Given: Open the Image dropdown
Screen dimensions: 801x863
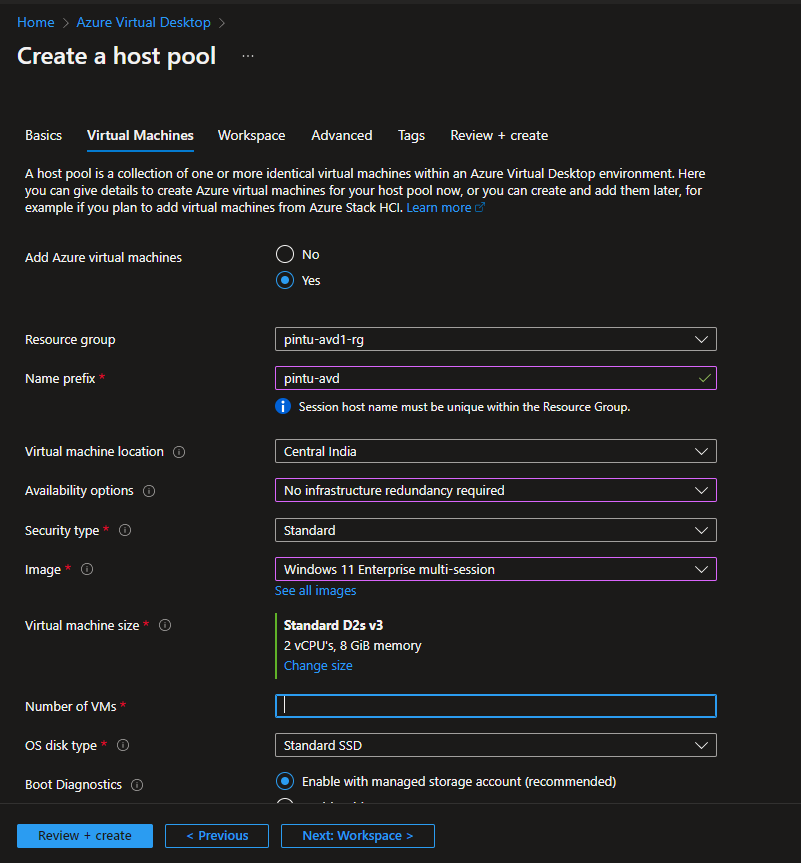Looking at the screenshot, I should point(495,569).
